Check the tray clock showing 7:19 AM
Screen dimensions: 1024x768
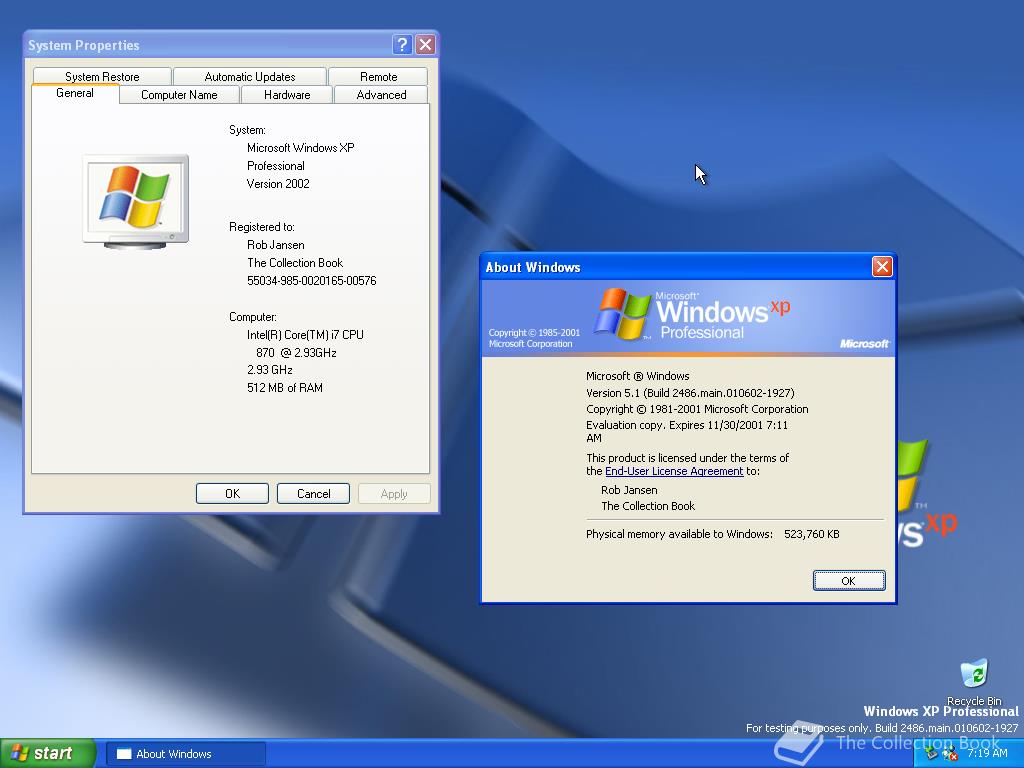(x=987, y=753)
